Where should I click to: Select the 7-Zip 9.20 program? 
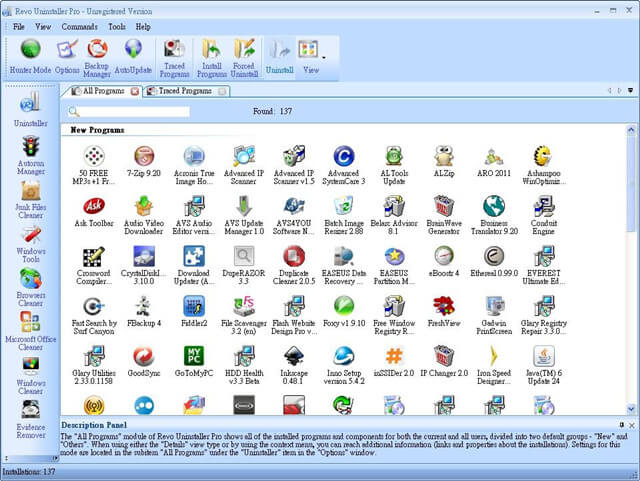(x=144, y=161)
